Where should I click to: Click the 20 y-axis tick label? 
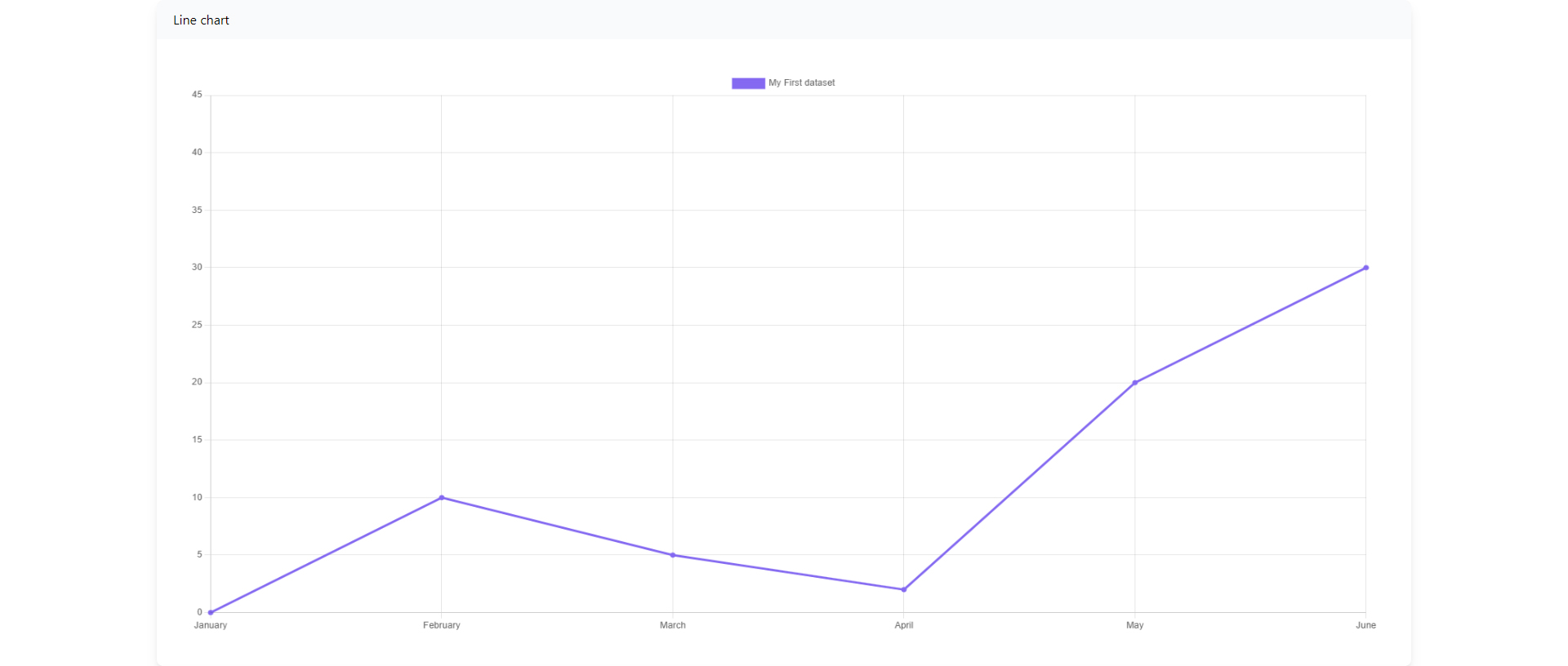(x=197, y=382)
